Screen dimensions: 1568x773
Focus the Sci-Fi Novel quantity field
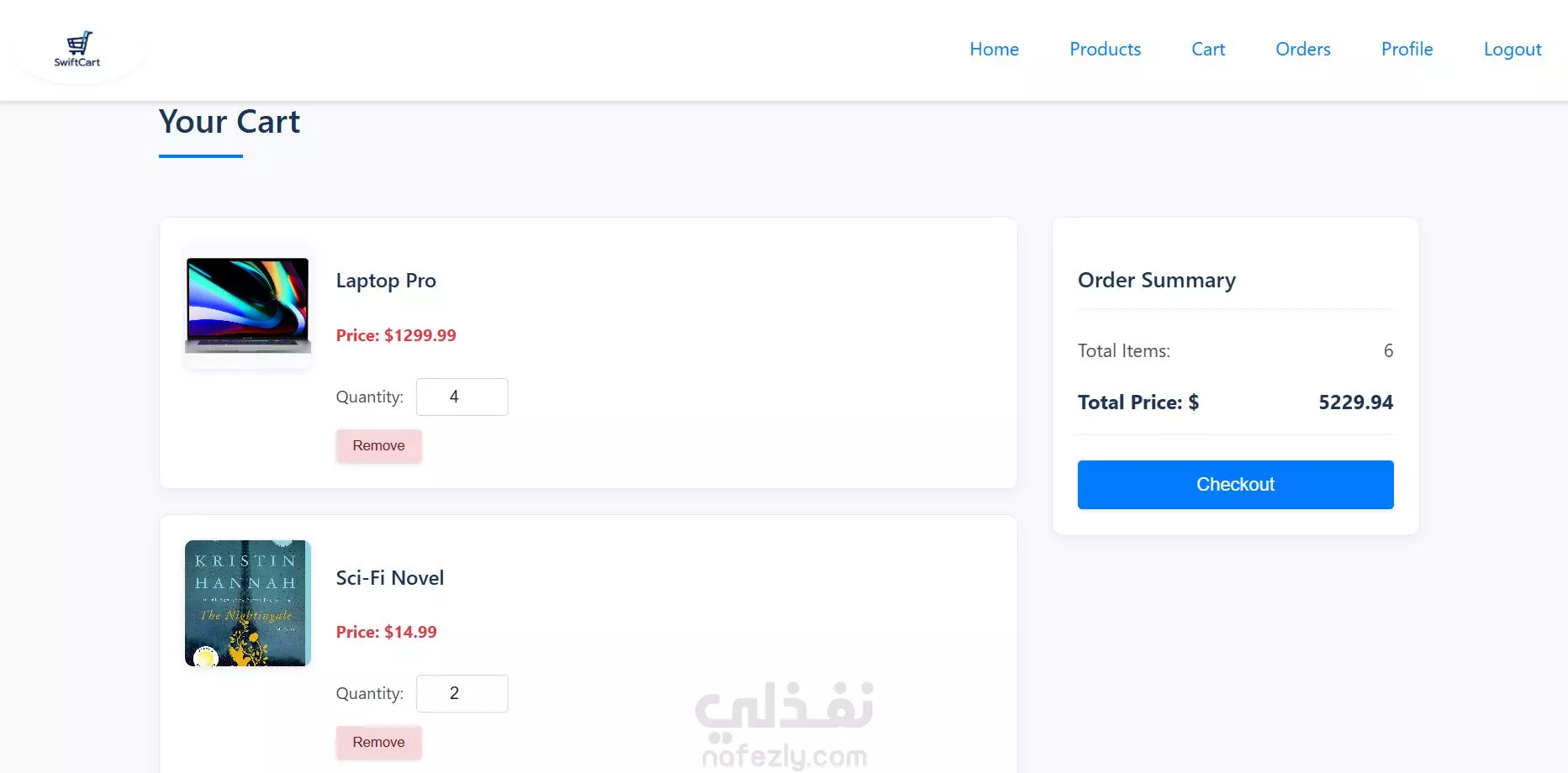(462, 693)
